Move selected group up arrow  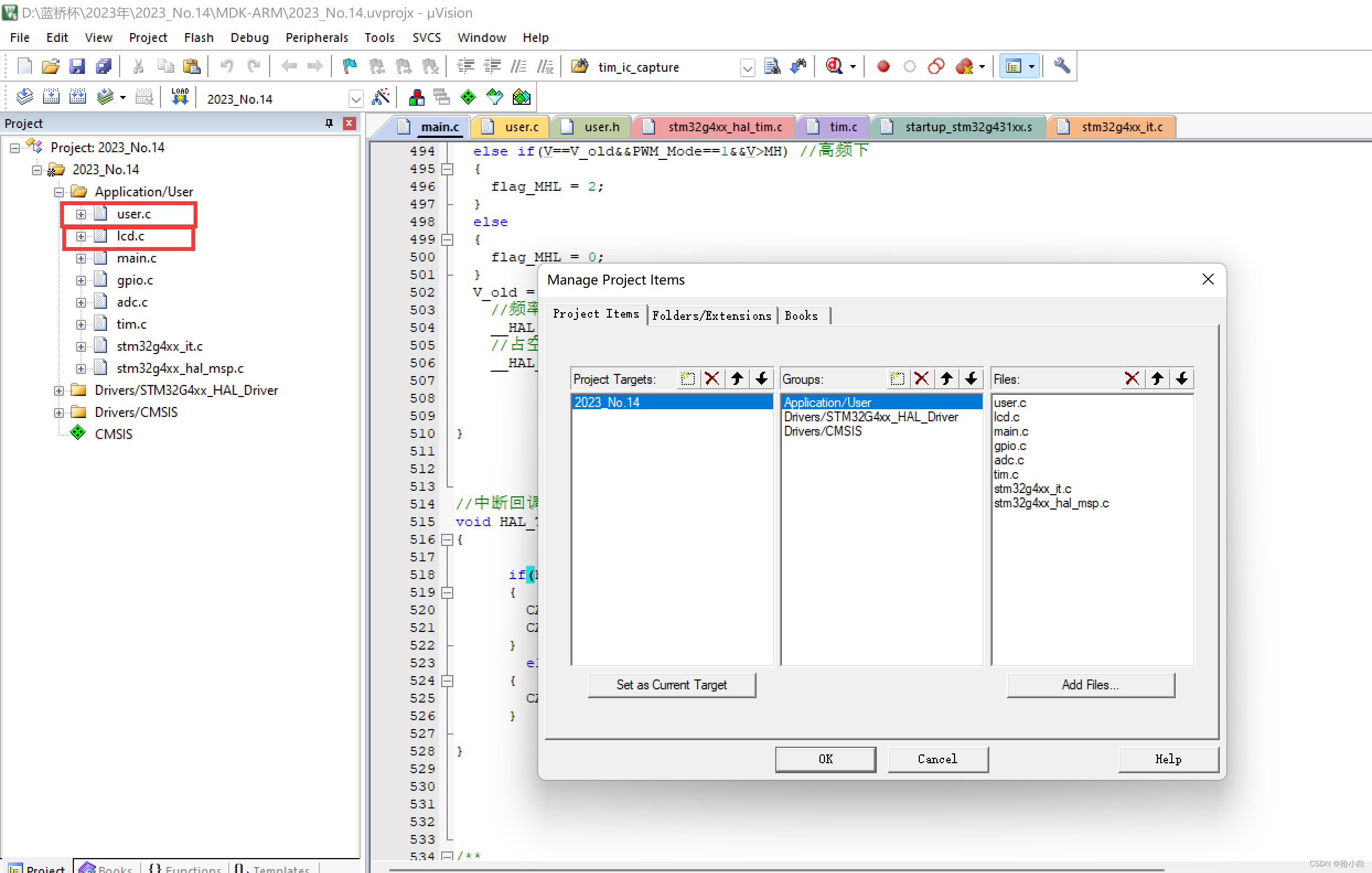click(x=946, y=378)
